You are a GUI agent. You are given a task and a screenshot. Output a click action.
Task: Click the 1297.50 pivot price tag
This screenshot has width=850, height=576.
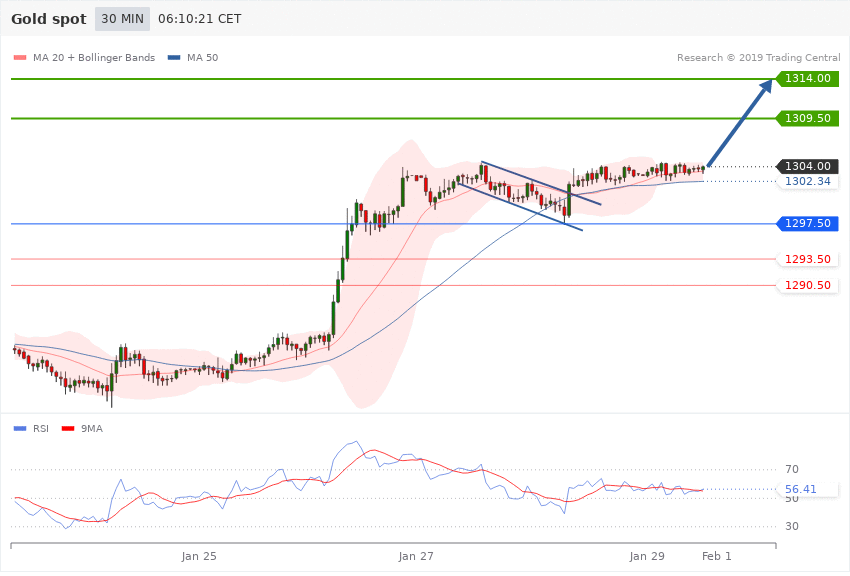(808, 223)
